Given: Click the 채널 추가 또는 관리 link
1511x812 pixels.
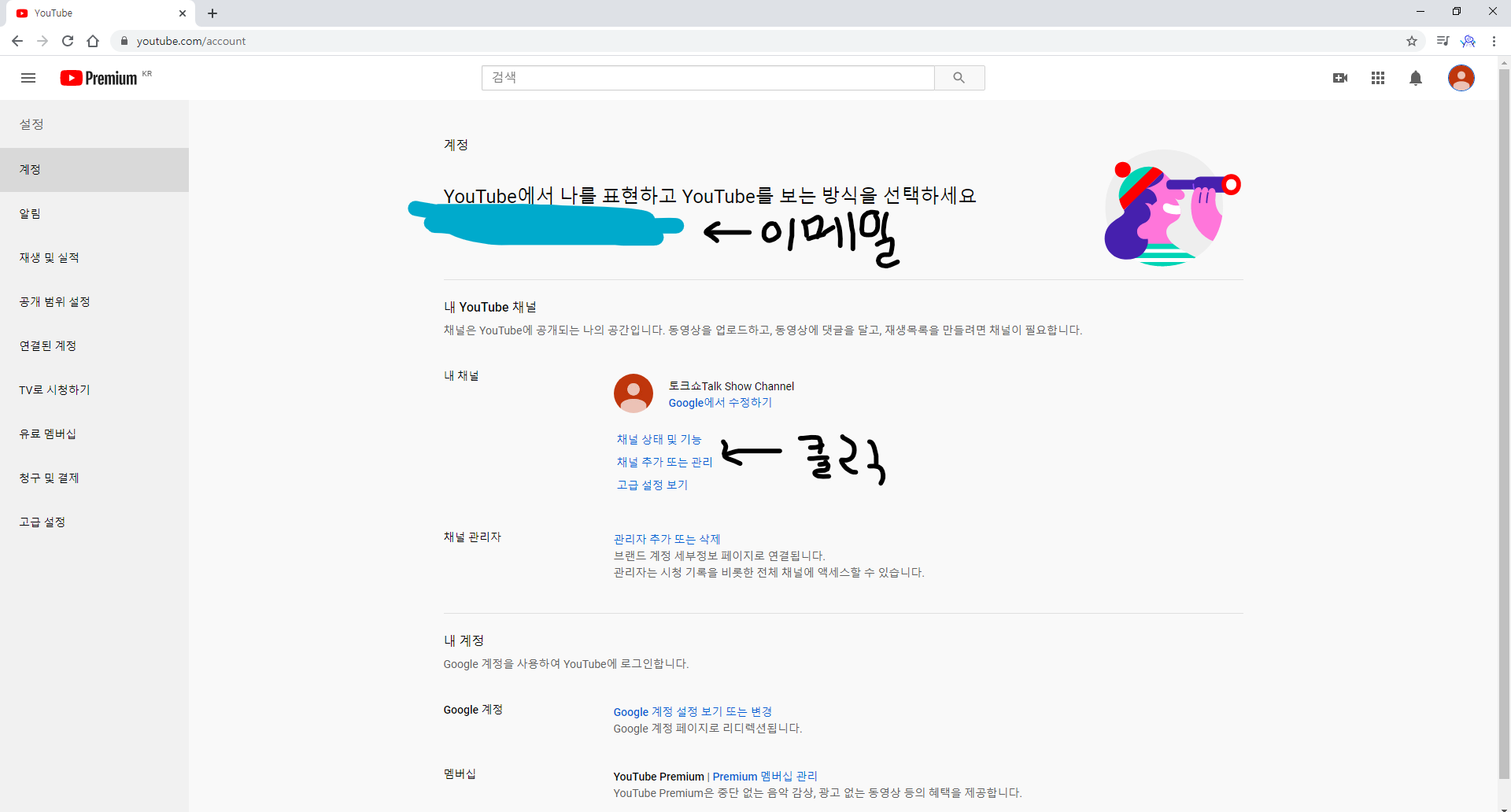Looking at the screenshot, I should pyautogui.click(x=664, y=462).
